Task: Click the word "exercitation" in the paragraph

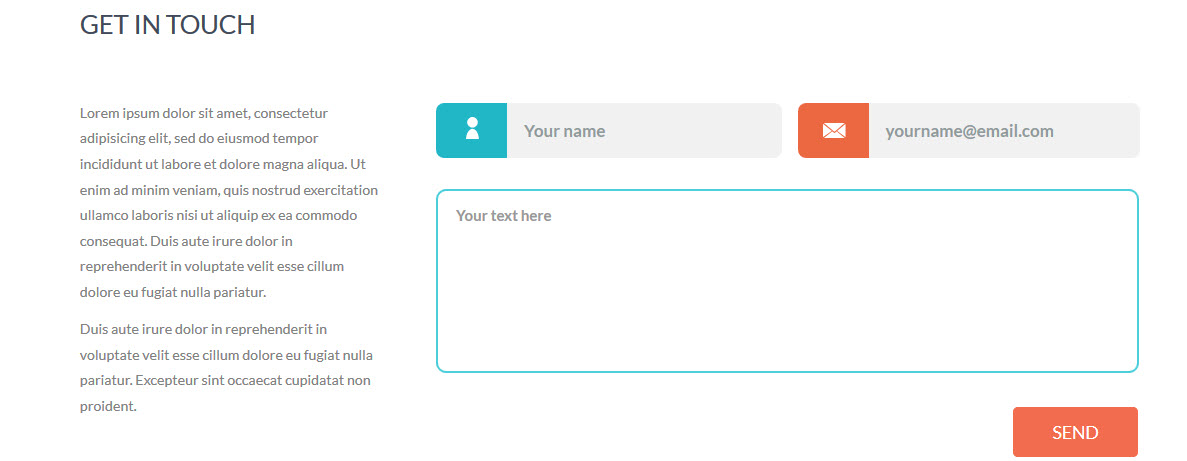Action: 338,190
